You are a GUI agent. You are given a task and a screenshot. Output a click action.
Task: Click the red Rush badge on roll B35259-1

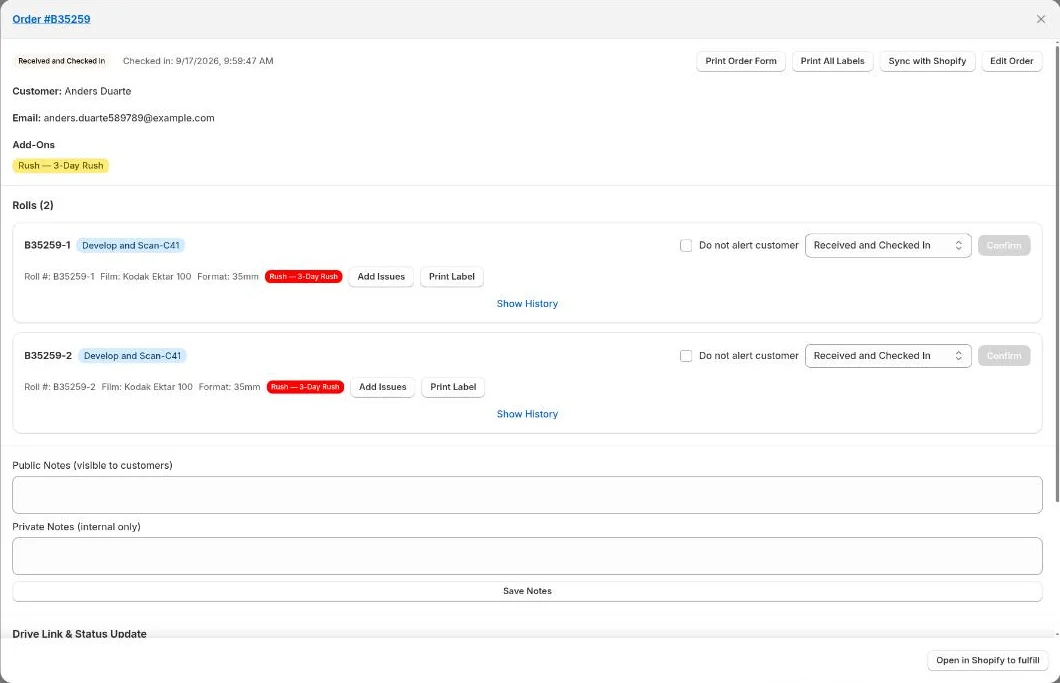point(304,277)
